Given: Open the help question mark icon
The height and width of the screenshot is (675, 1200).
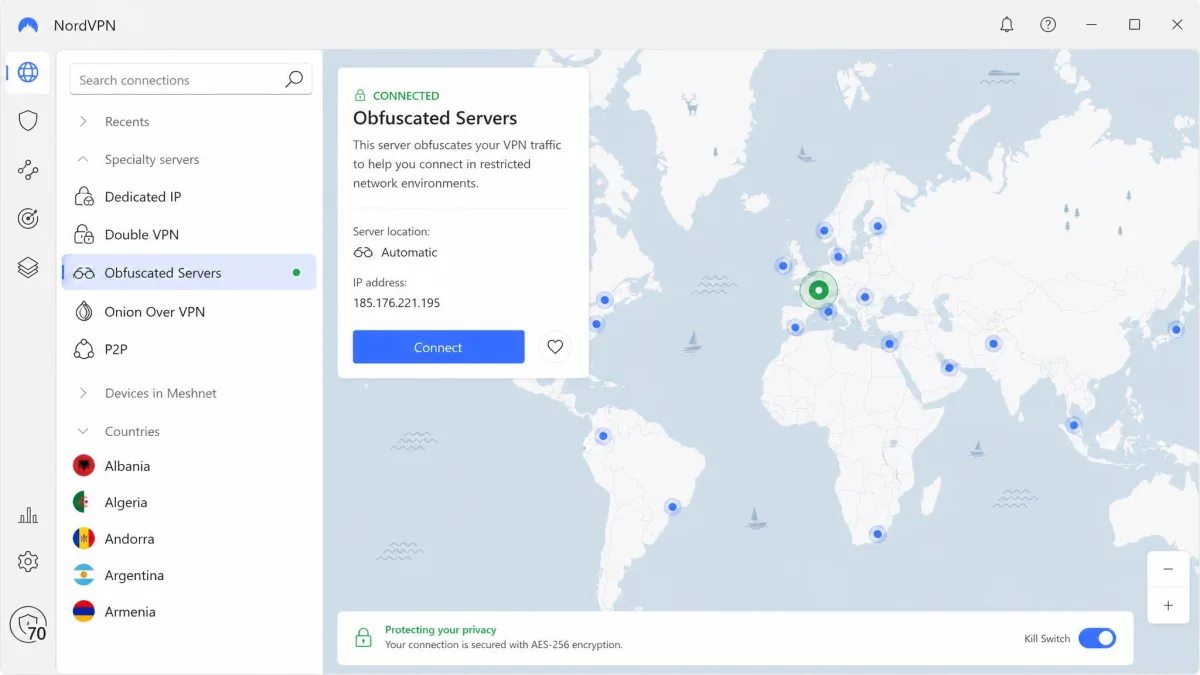Looking at the screenshot, I should tap(1048, 25).
